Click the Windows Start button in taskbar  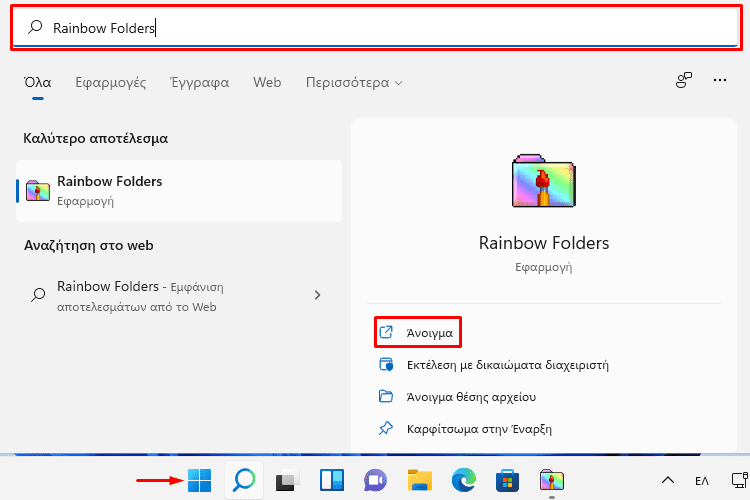[199, 480]
